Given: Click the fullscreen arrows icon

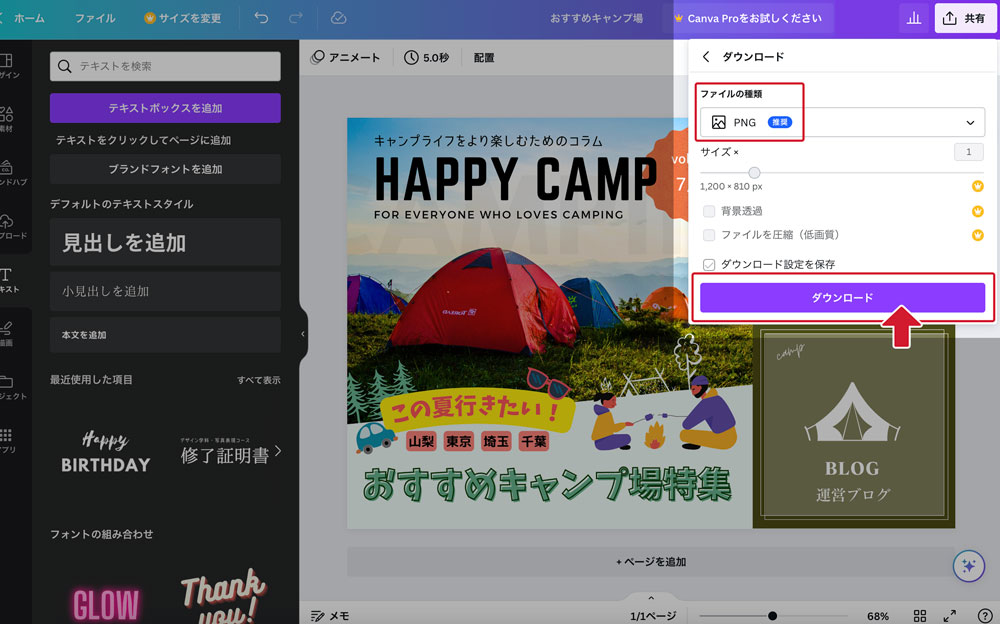Looking at the screenshot, I should pos(950,616).
